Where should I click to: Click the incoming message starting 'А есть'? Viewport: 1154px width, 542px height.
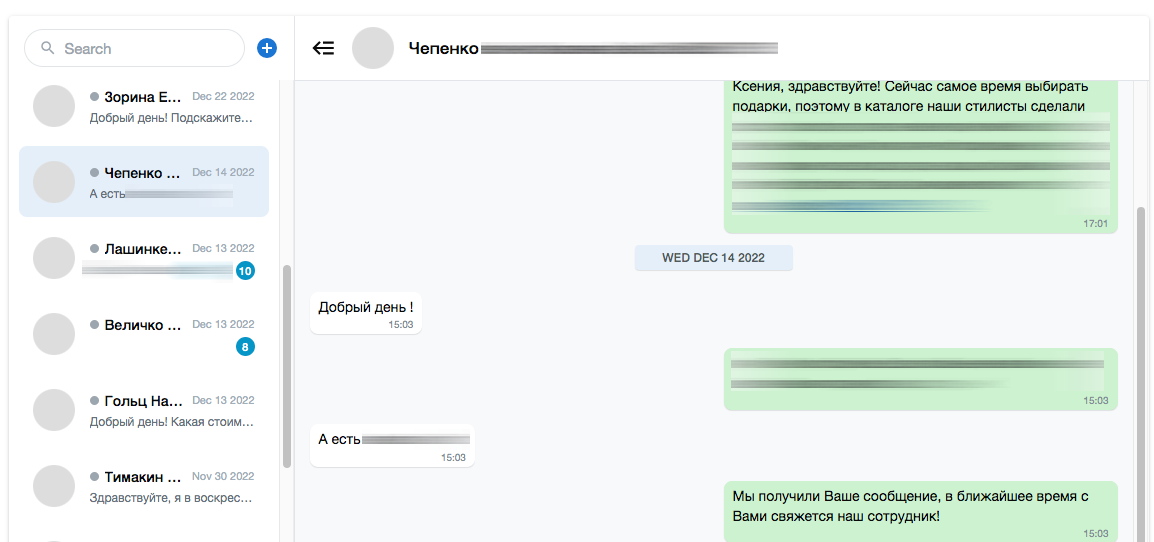tap(392, 445)
